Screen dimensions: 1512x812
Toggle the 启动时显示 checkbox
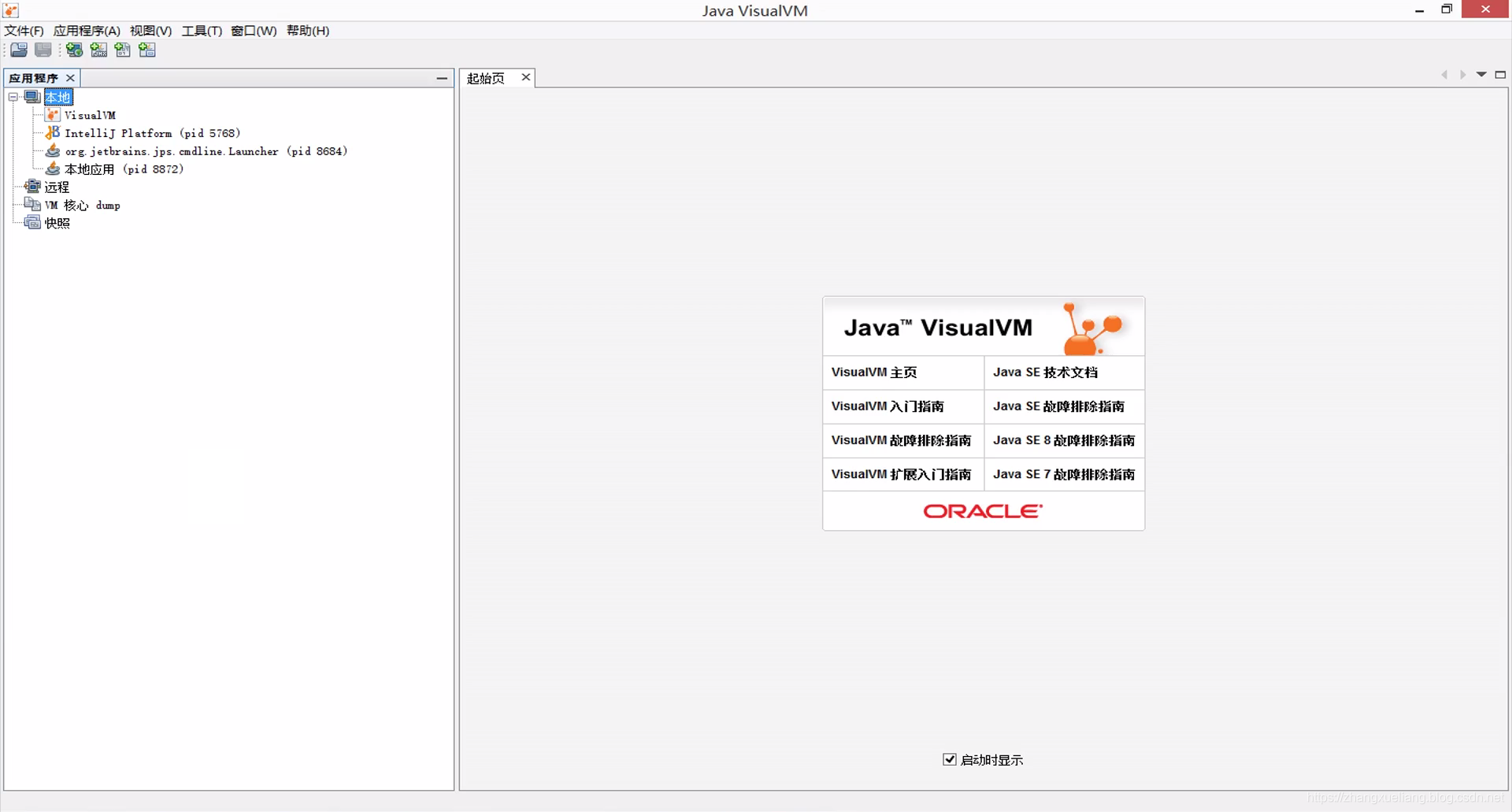coord(950,759)
